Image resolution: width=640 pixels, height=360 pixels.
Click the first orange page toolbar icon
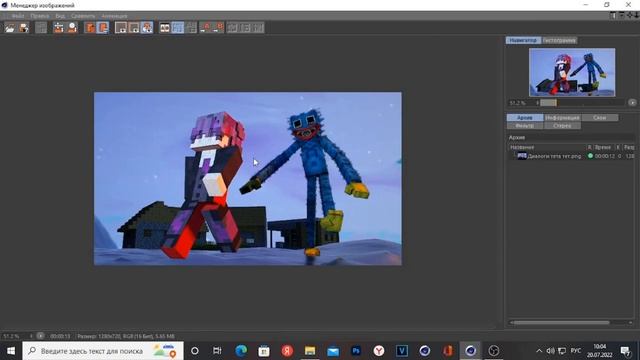89,28
